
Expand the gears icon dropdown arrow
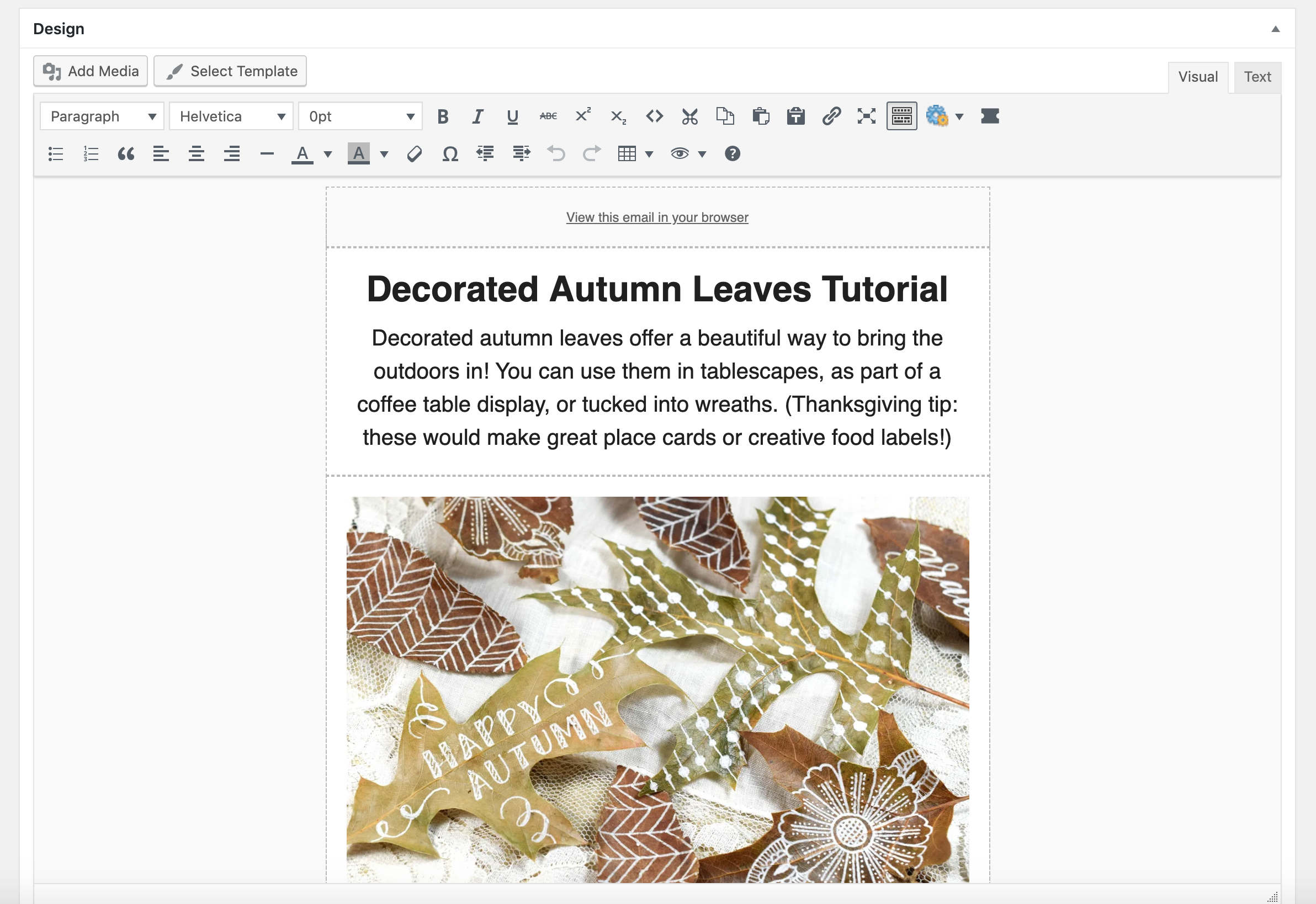(959, 117)
